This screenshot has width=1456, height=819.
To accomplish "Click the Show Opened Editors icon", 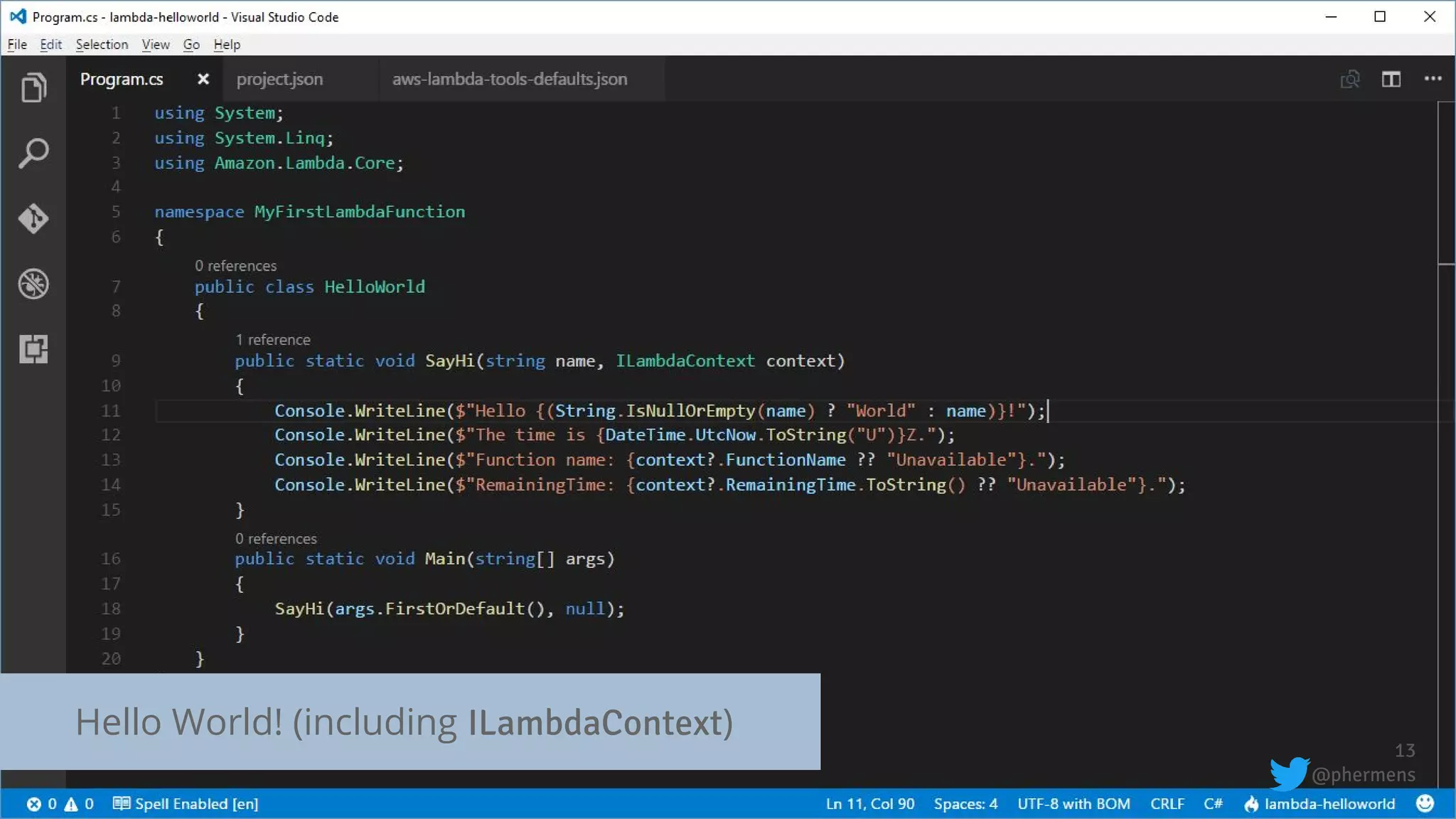I will click(1350, 79).
